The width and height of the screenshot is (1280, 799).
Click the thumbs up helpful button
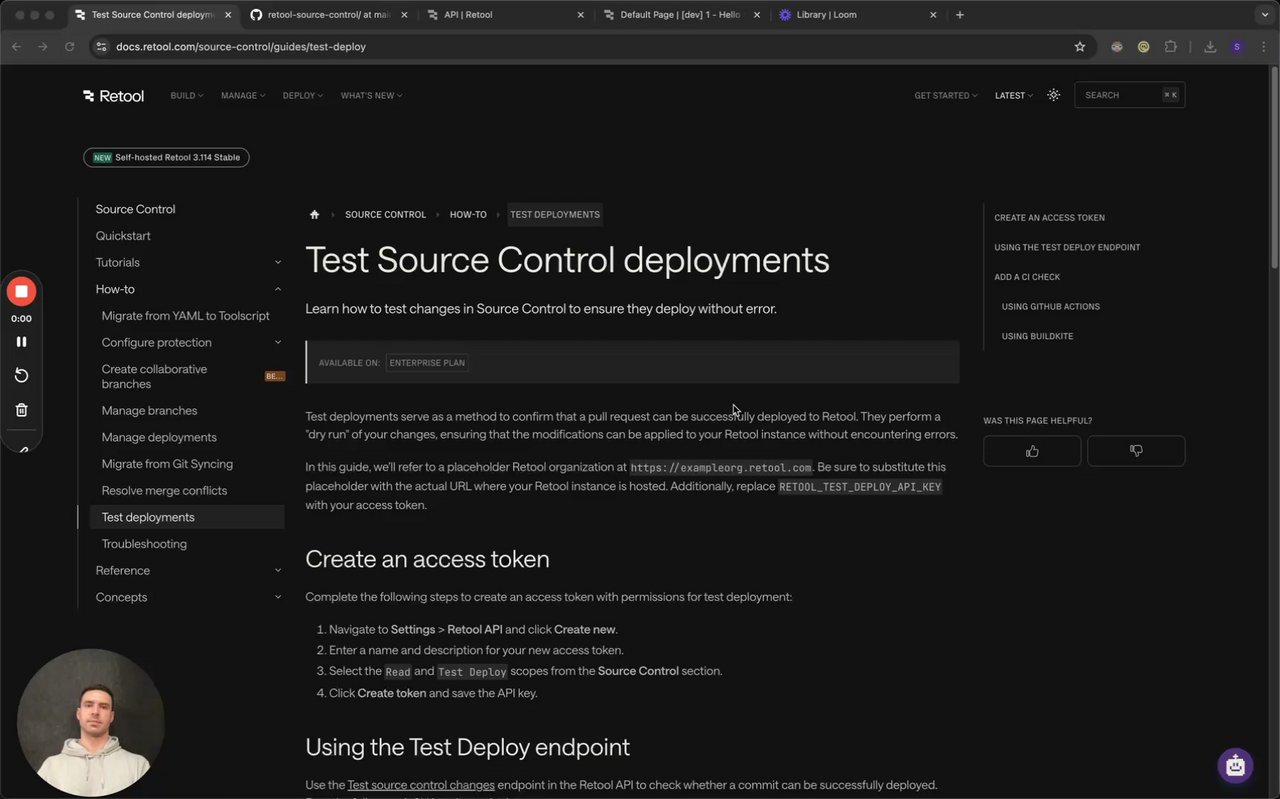(x=1032, y=451)
